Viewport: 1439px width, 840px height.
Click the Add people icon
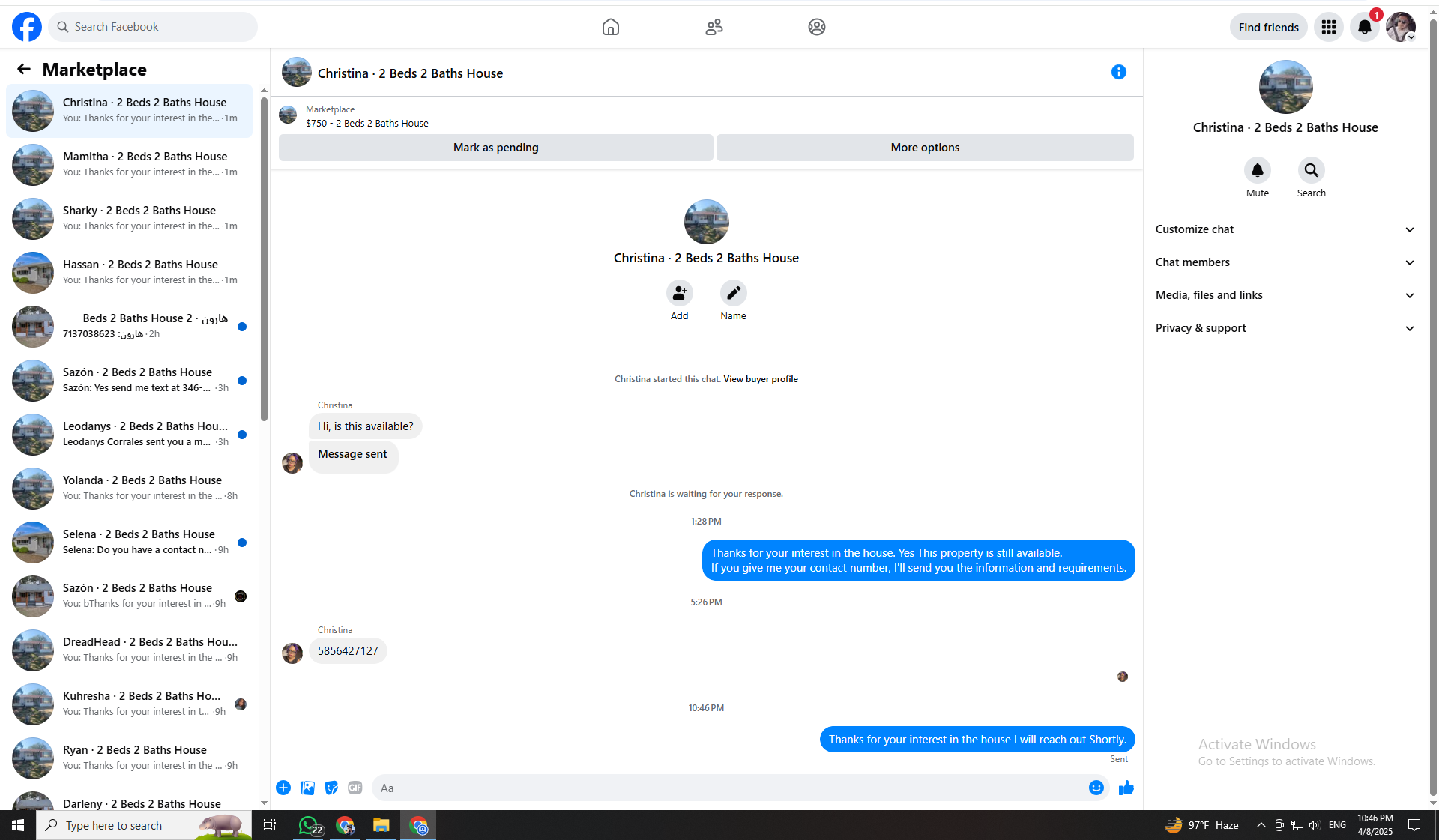(x=679, y=293)
